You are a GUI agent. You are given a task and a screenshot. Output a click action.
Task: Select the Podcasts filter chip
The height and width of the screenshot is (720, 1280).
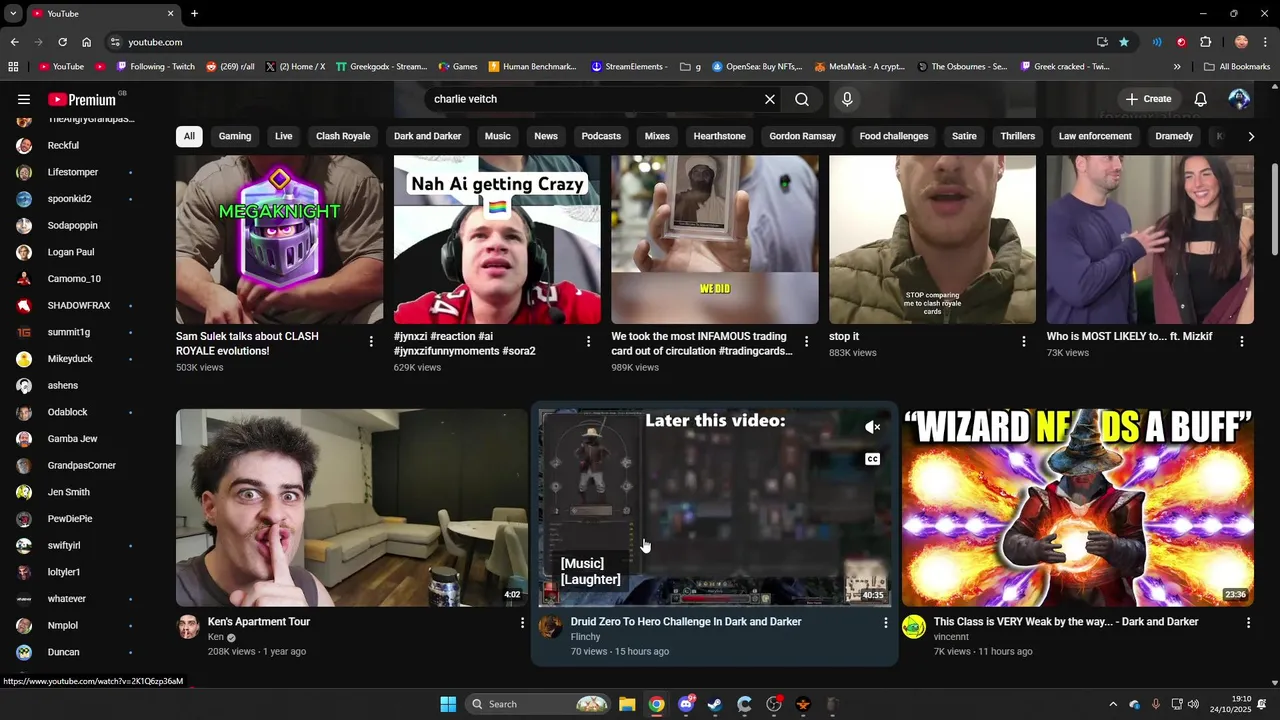601,136
